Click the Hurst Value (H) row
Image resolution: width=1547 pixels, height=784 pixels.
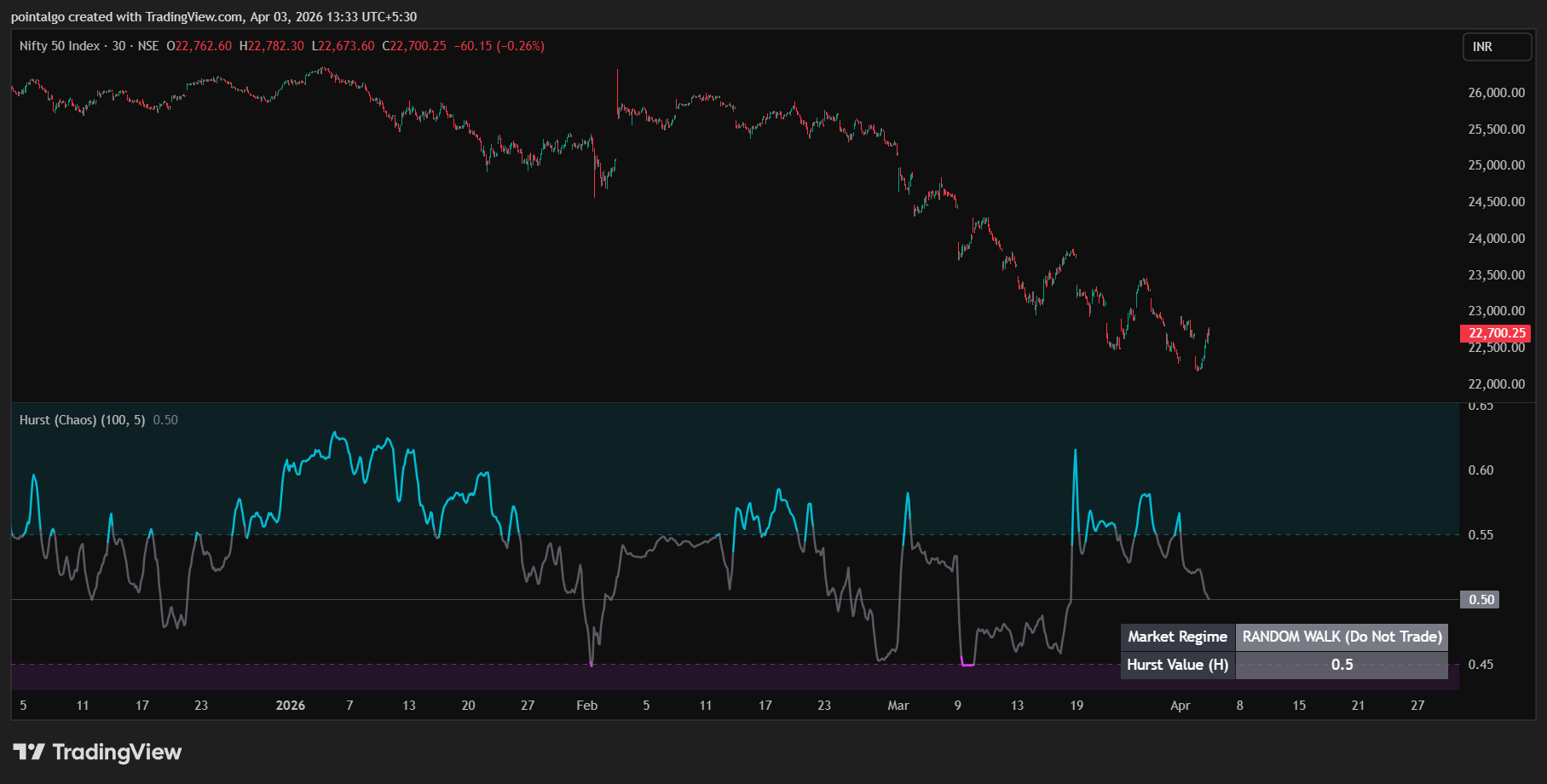pos(1177,665)
